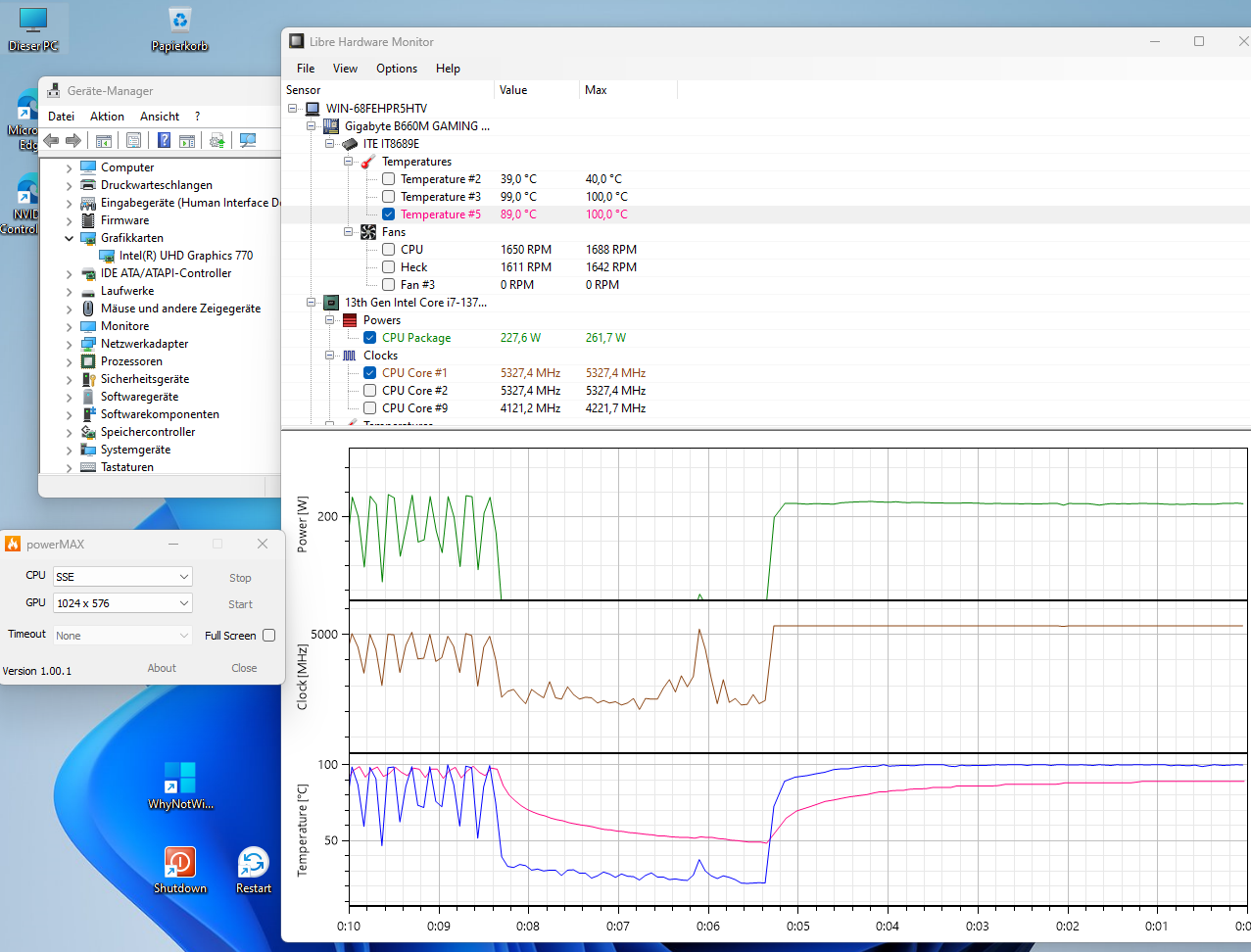Open the Papierkorb recycle bin icon

click(x=179, y=29)
